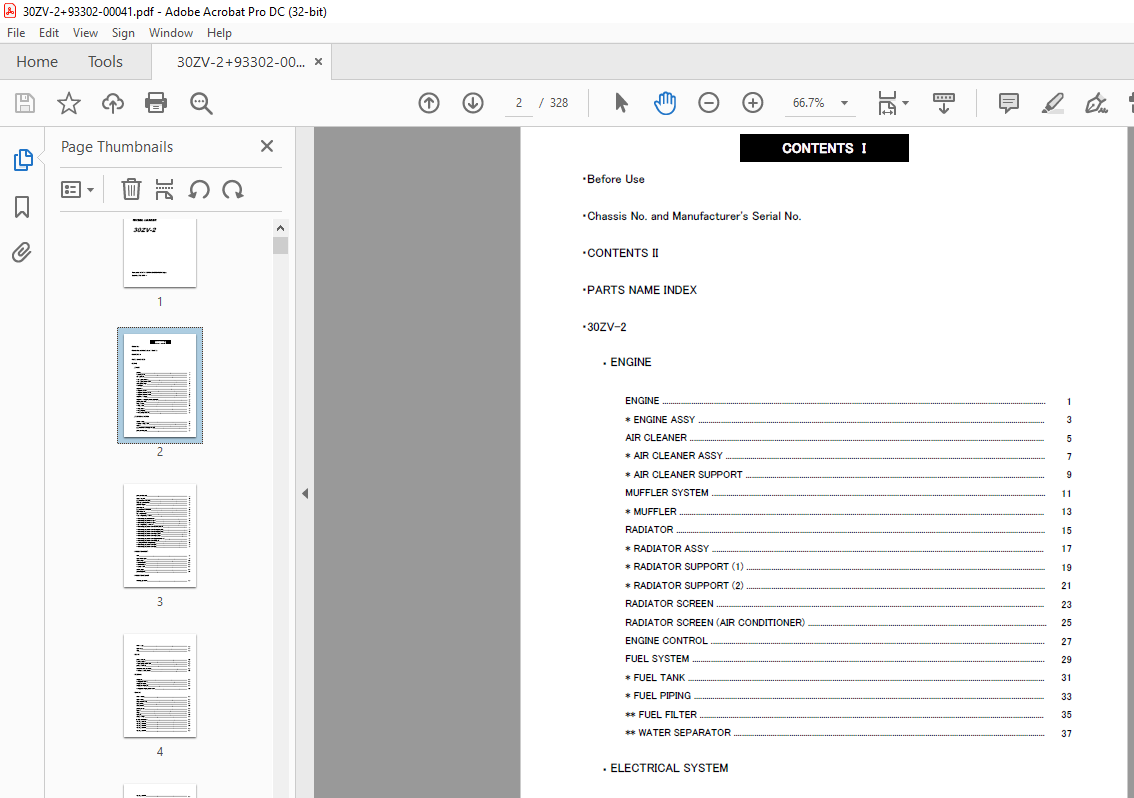Delete selected page with trash icon
Image resolution: width=1134 pixels, height=798 pixels.
(x=131, y=190)
